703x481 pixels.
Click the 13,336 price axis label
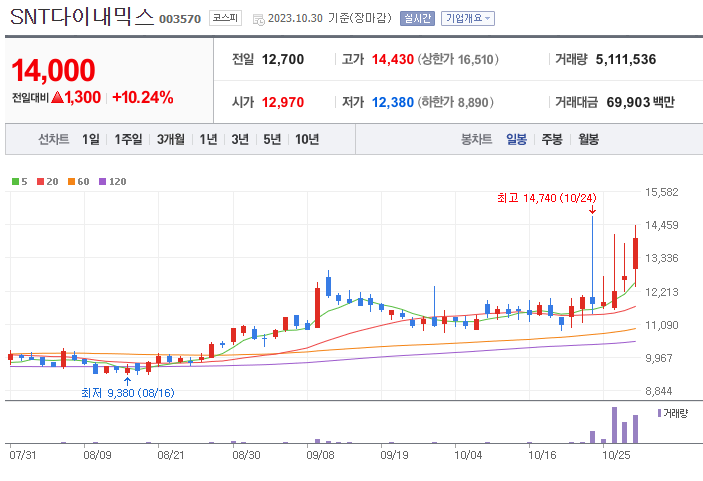[662, 258]
